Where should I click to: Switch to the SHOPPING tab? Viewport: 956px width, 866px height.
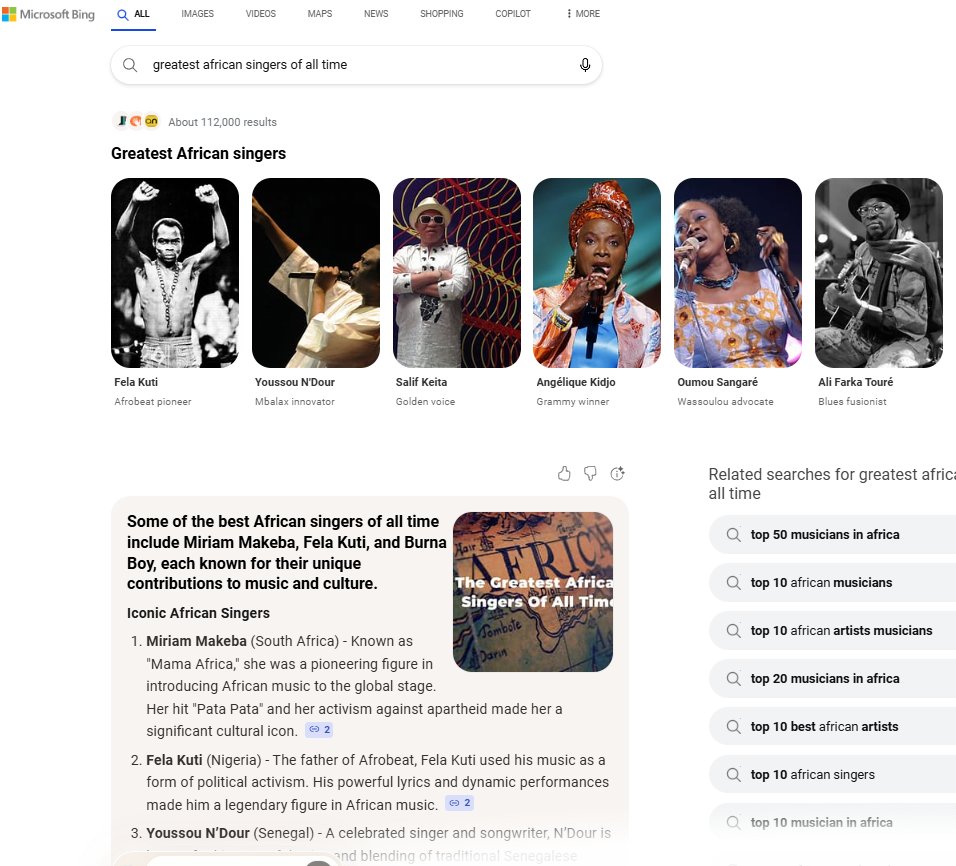pyautogui.click(x=441, y=13)
